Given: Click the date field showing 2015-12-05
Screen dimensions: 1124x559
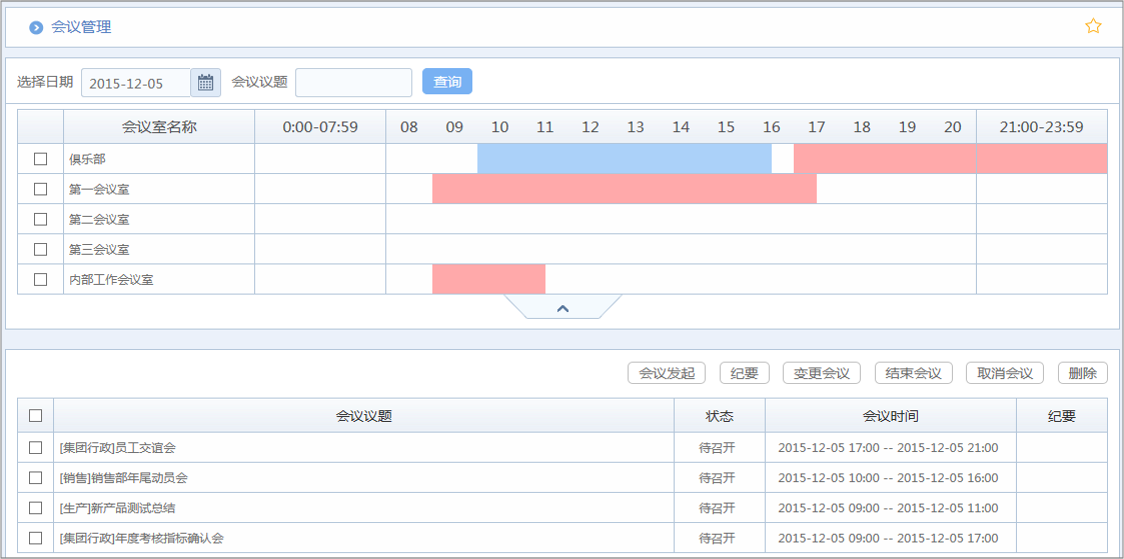Looking at the screenshot, I should click(135, 83).
